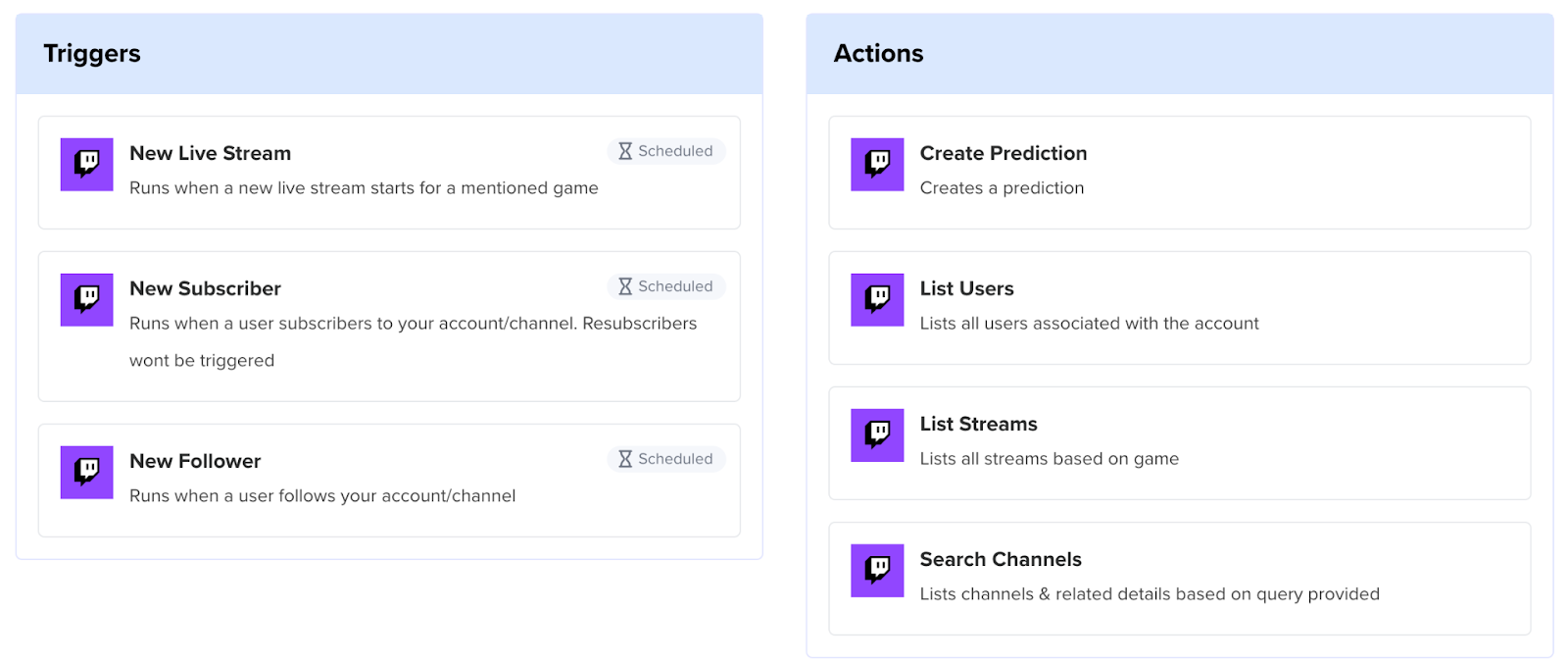
Task: Click 'Runs when a new live stream starts' description
Action: coord(364,188)
